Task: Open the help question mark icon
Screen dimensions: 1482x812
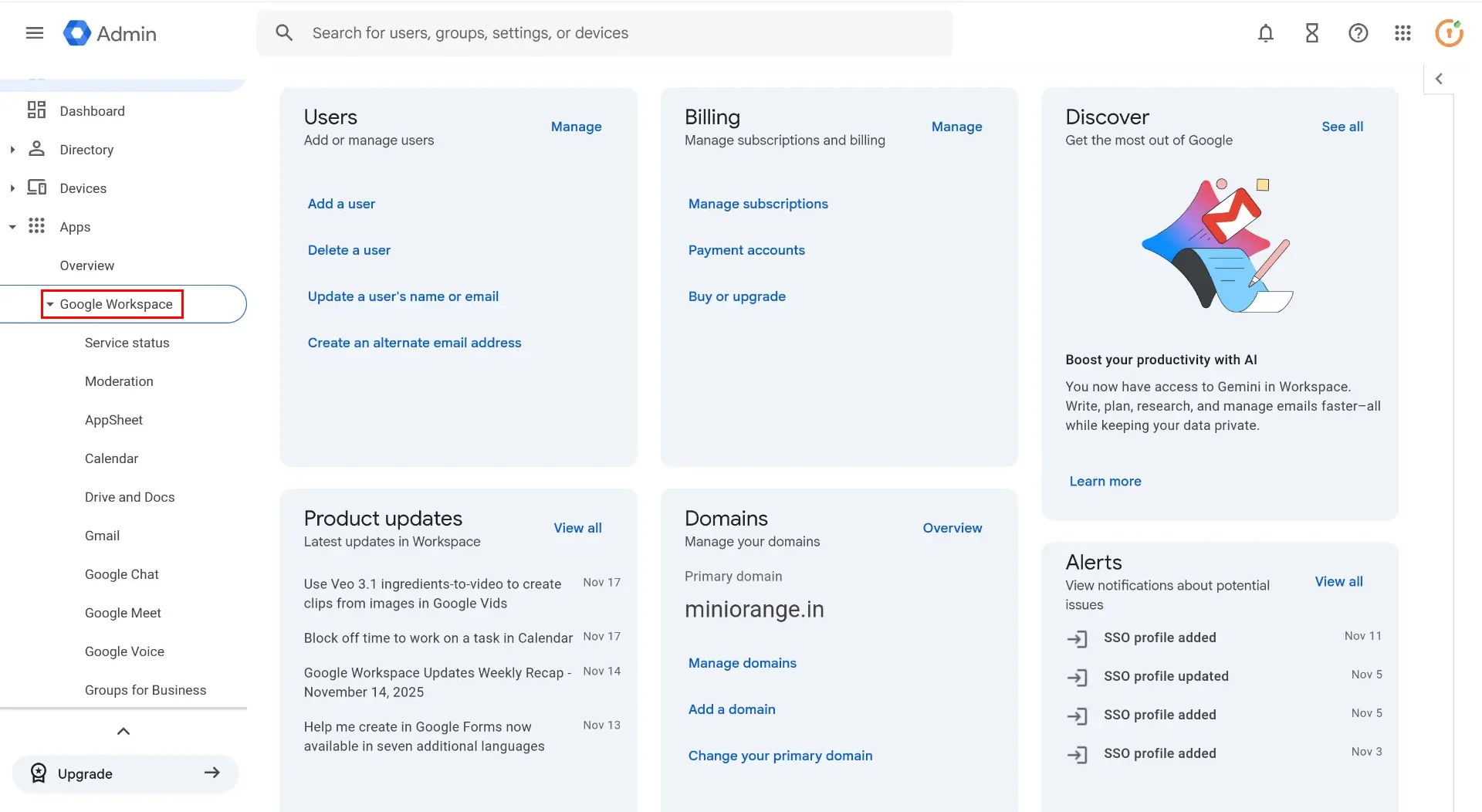Action: [1358, 33]
